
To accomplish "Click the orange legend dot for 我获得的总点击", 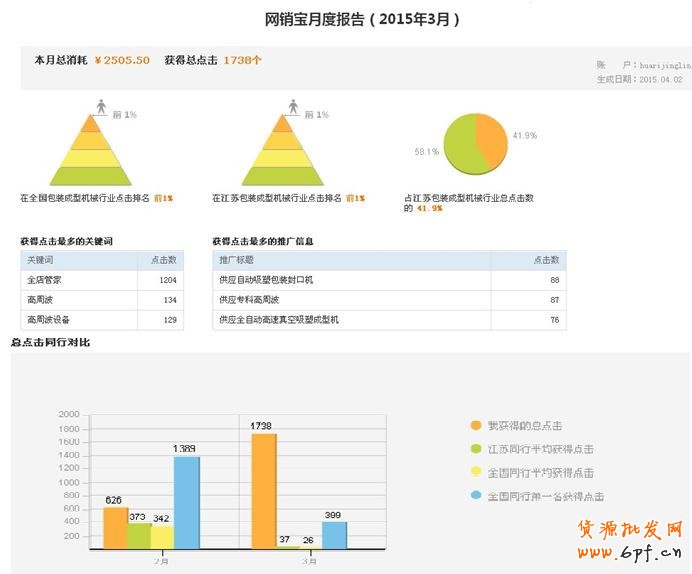I will coord(477,425).
